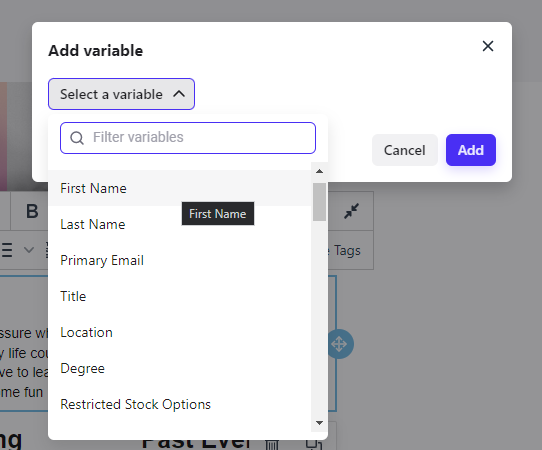Click the Filter variables search field
Image resolution: width=542 pixels, height=450 pixels.
(x=188, y=138)
